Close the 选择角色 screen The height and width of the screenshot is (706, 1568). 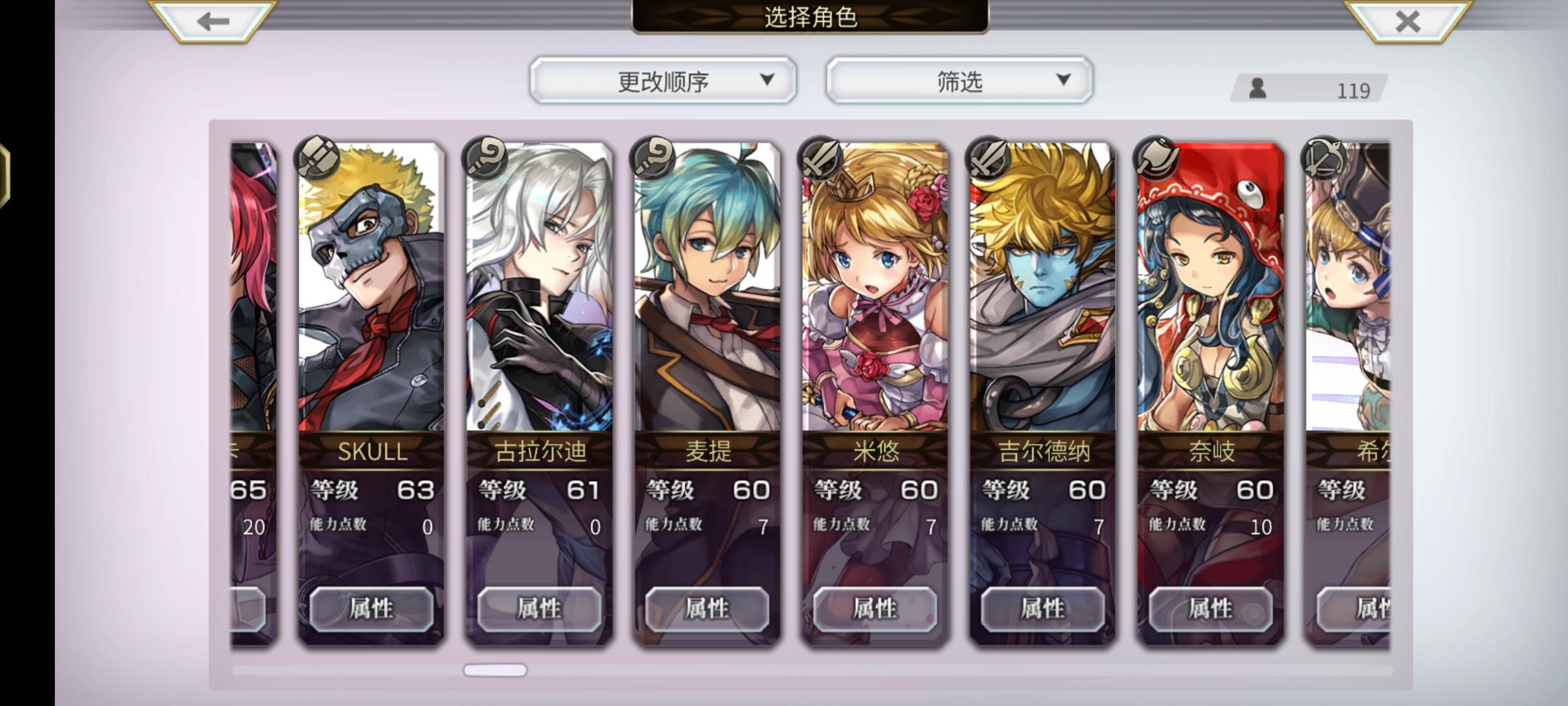pos(1407,21)
